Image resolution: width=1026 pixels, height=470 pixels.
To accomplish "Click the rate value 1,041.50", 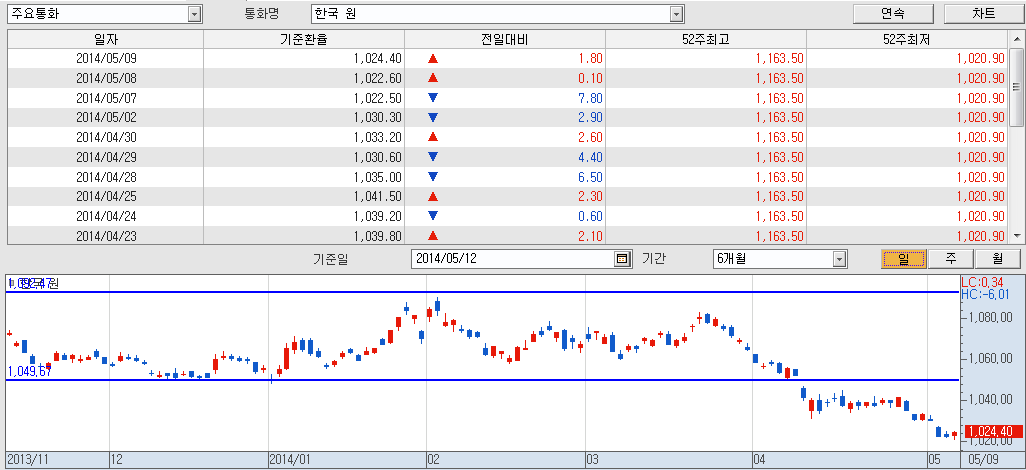I will point(378,196).
